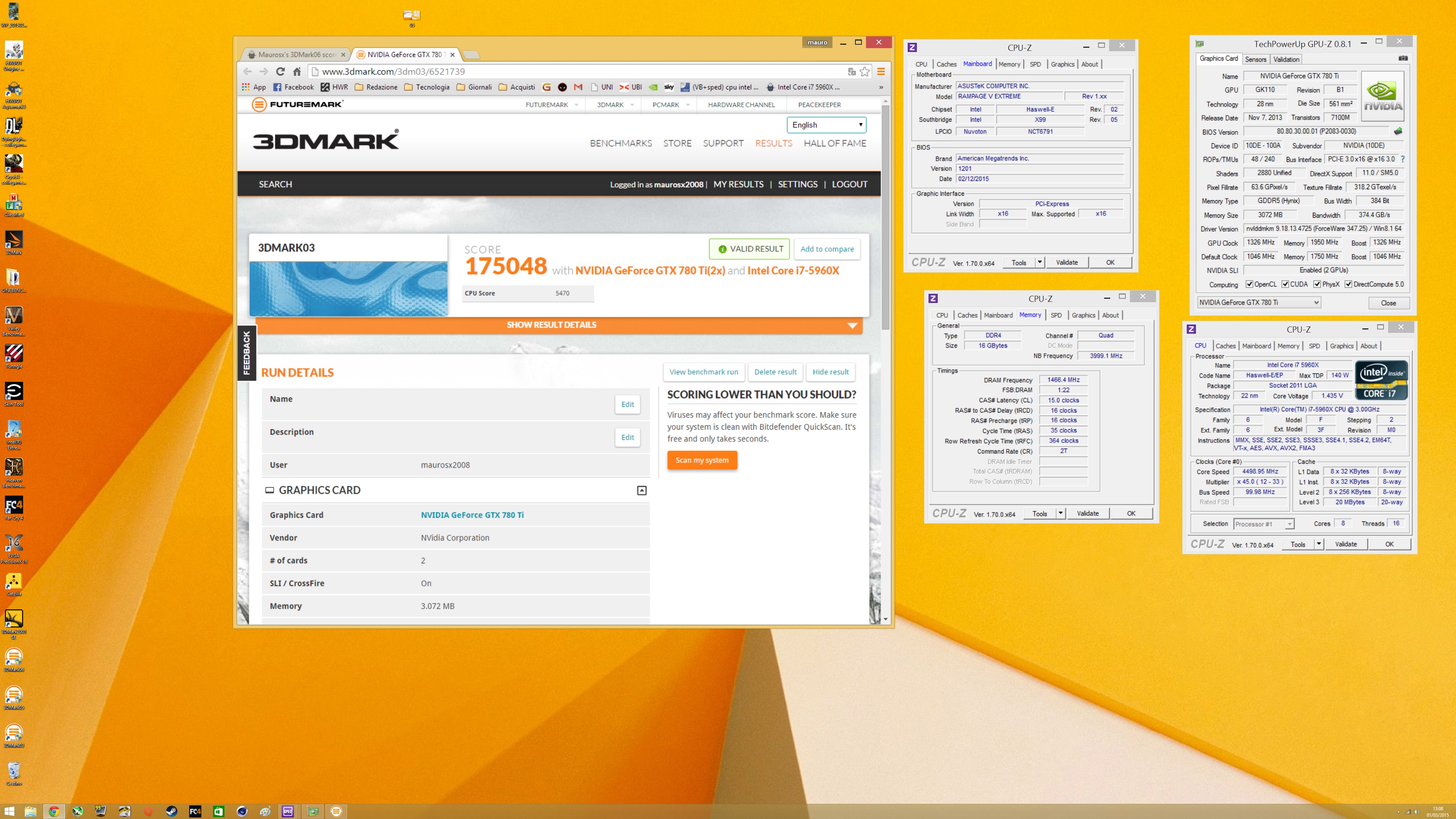Screen dimensions: 1456x819
Task: Open the Cestino recycle bin
Action: 14,773
